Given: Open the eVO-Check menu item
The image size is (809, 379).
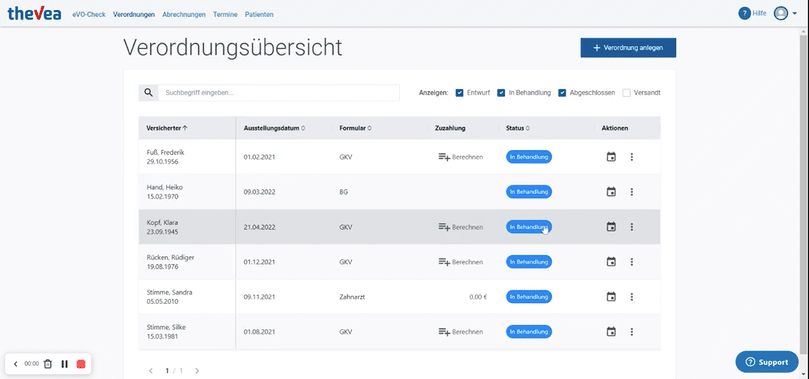Looking at the screenshot, I should pyautogui.click(x=89, y=14).
